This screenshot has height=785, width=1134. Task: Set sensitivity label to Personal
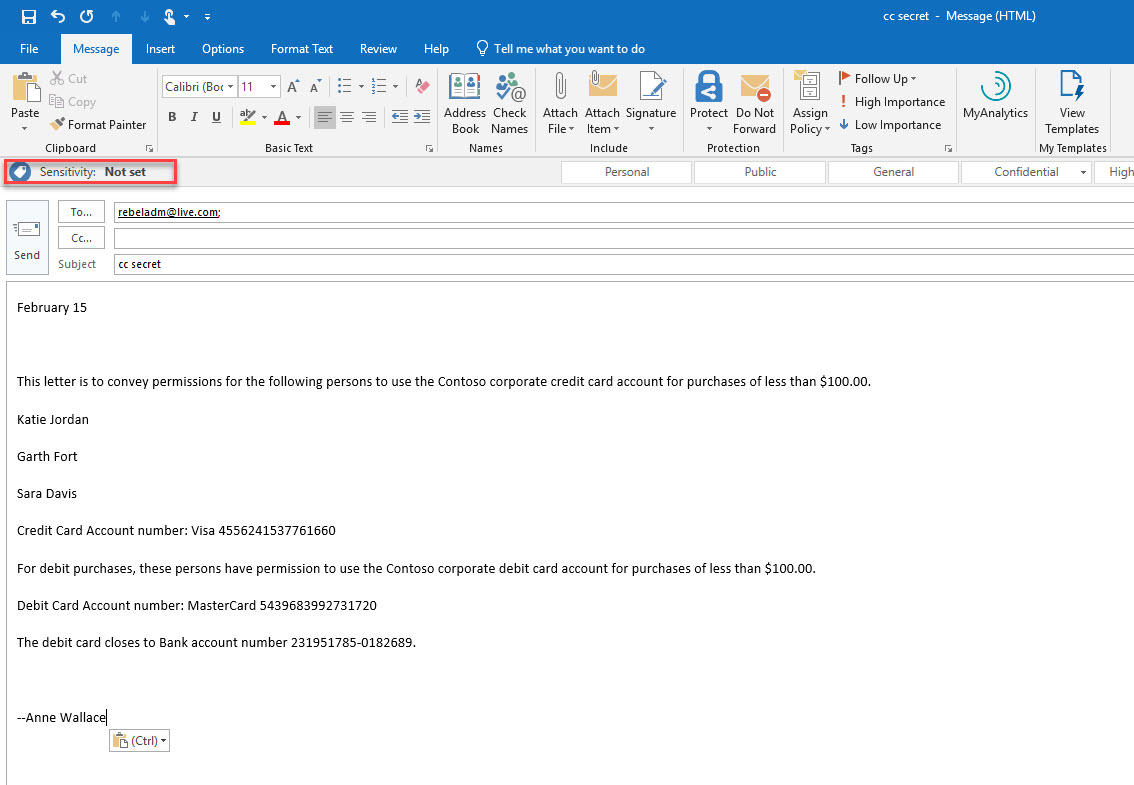tap(626, 172)
